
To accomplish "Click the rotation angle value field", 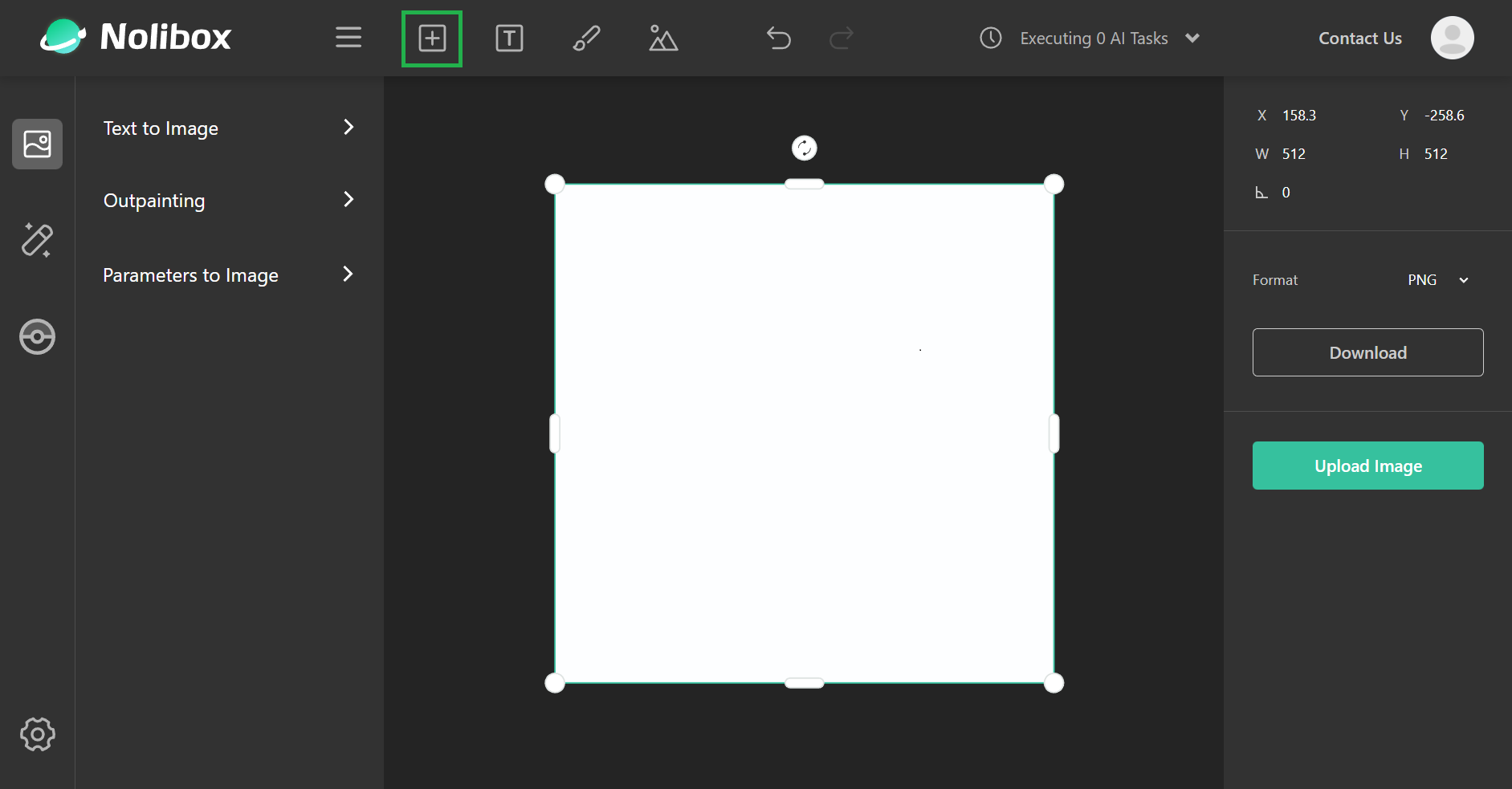I will tap(1286, 193).
